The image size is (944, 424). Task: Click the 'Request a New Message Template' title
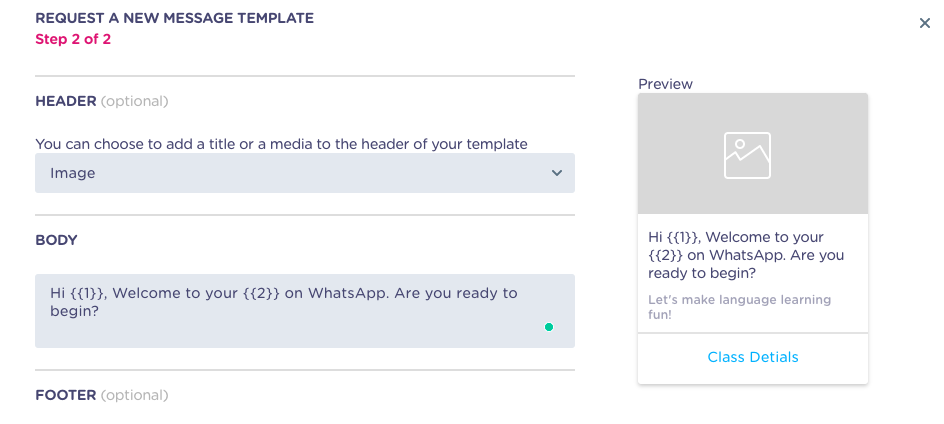click(x=175, y=18)
